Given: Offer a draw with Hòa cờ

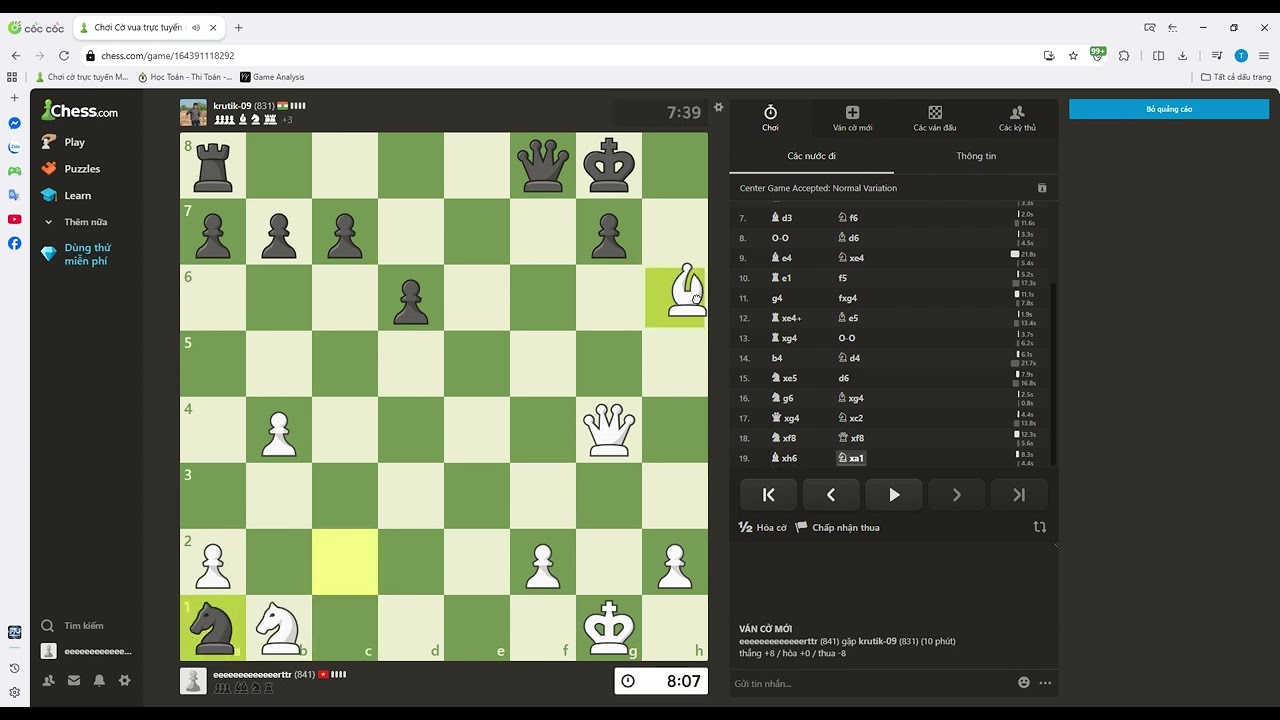Looking at the screenshot, I should coord(763,527).
